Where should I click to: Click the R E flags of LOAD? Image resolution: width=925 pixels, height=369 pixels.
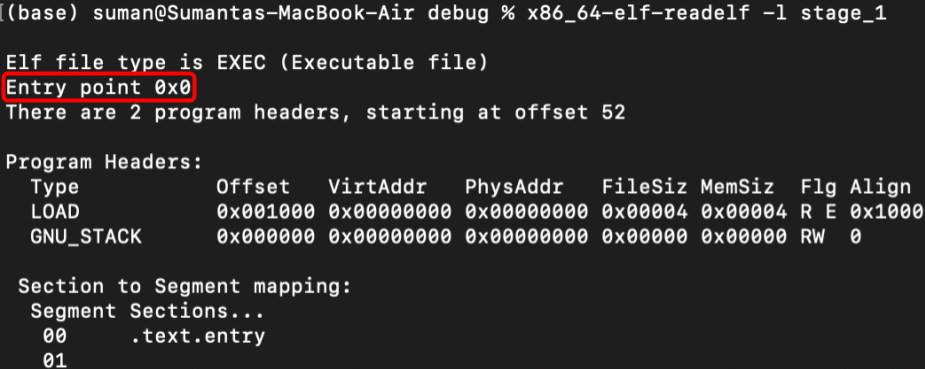[x=818, y=212]
